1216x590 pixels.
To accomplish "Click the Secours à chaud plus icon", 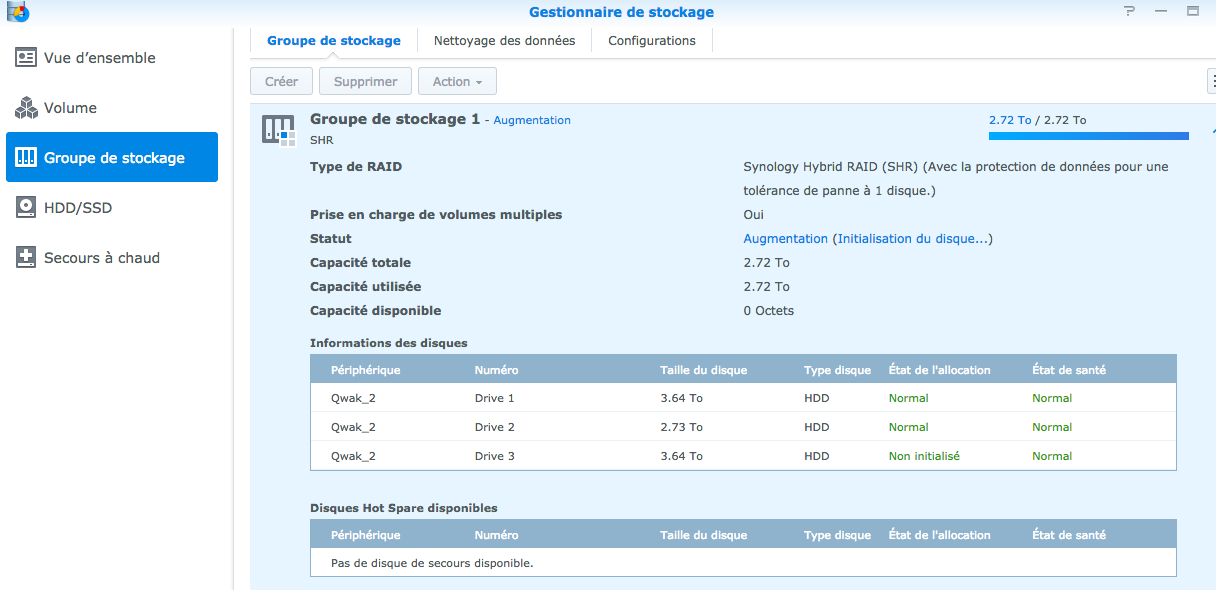I will (x=26, y=258).
